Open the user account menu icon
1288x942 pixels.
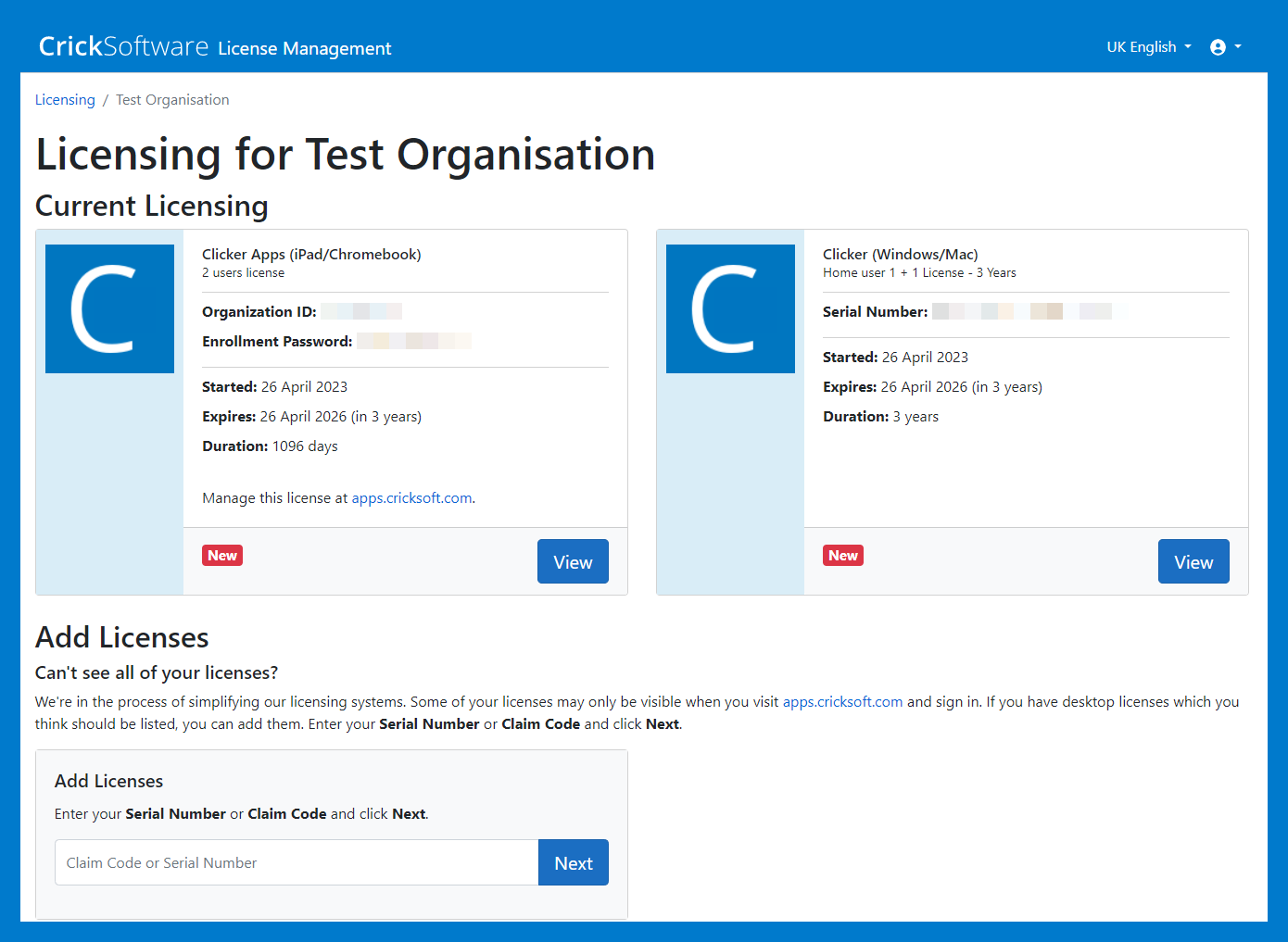(1218, 47)
